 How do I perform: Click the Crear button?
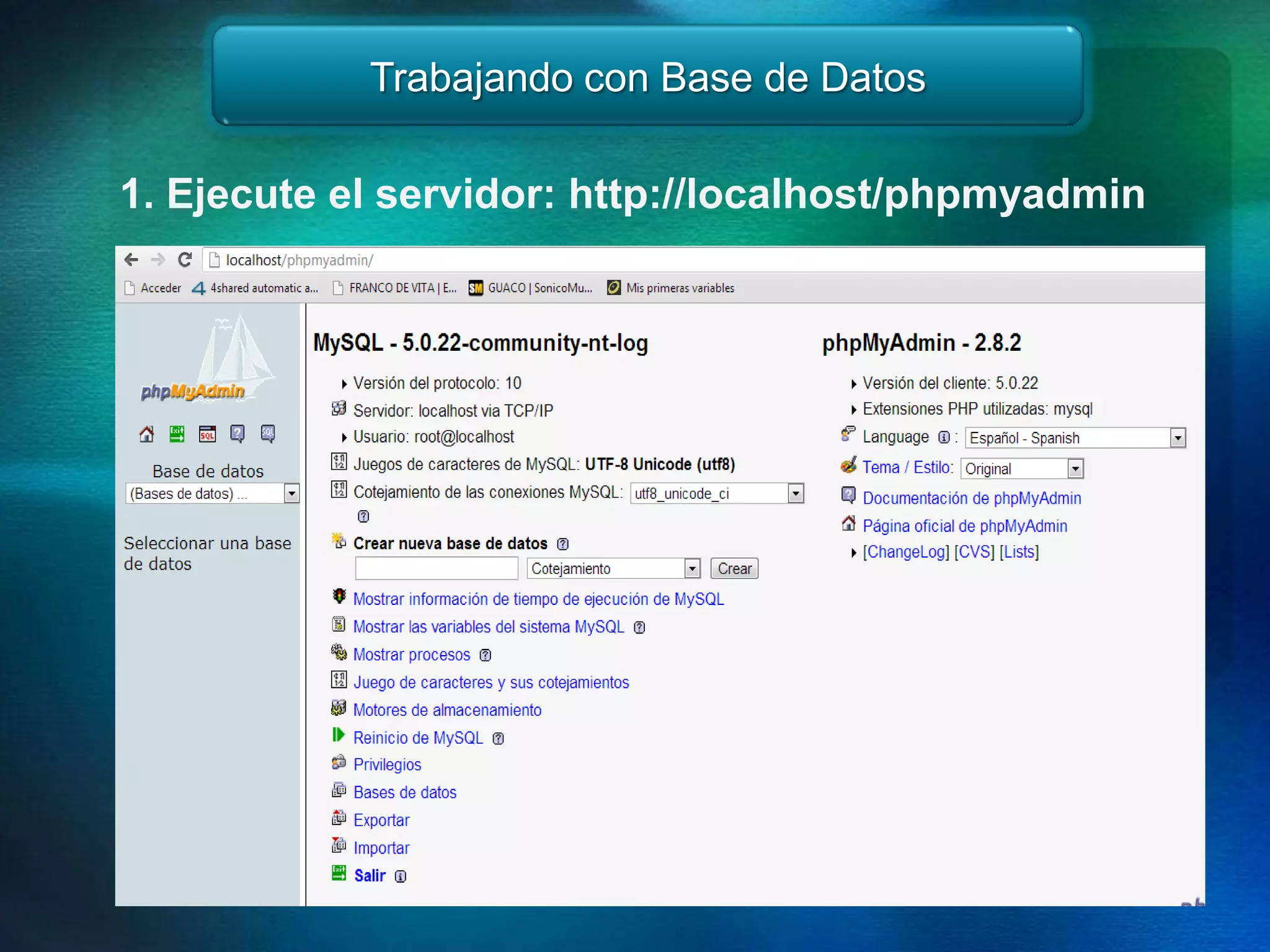734,568
